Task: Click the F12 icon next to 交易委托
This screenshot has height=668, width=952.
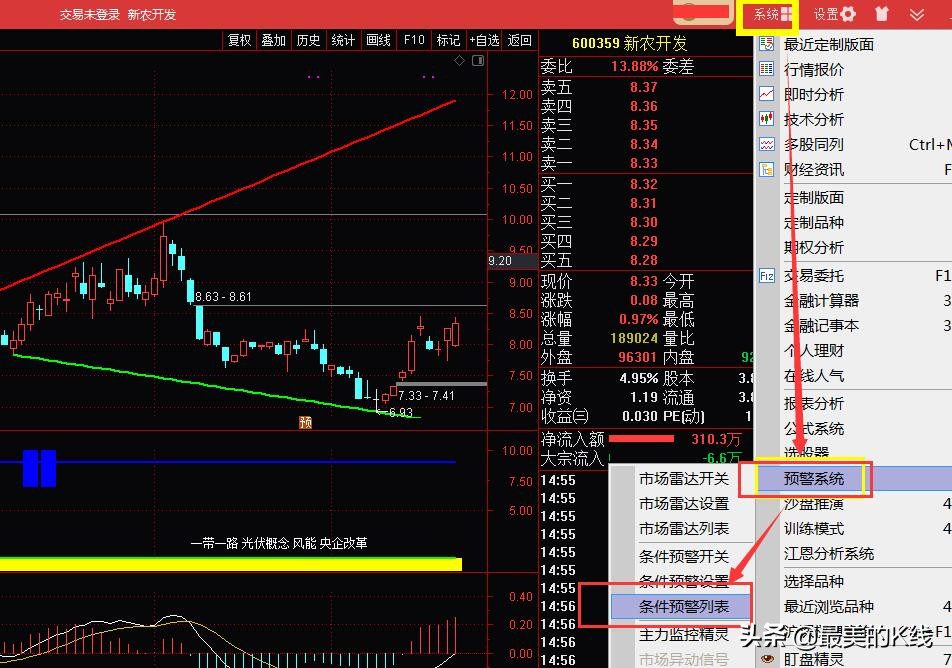Action: pyautogui.click(x=766, y=275)
